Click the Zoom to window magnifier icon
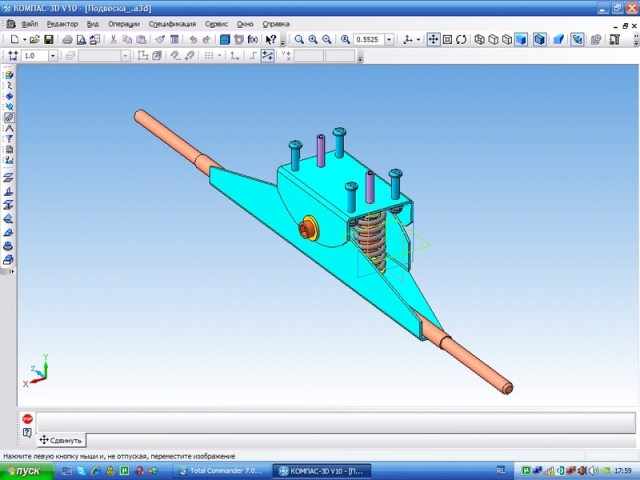Screen dimensions: 640x480 (x=298, y=40)
